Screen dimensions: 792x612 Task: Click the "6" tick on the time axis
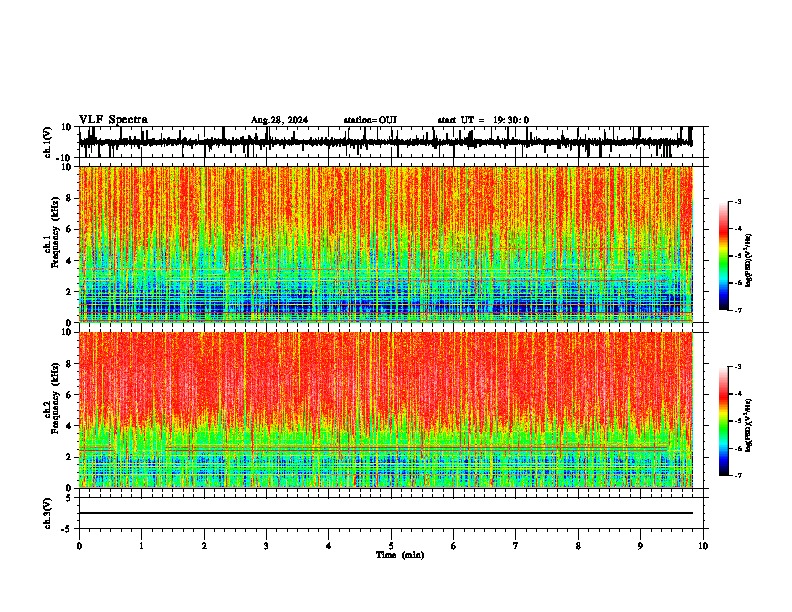click(x=454, y=546)
